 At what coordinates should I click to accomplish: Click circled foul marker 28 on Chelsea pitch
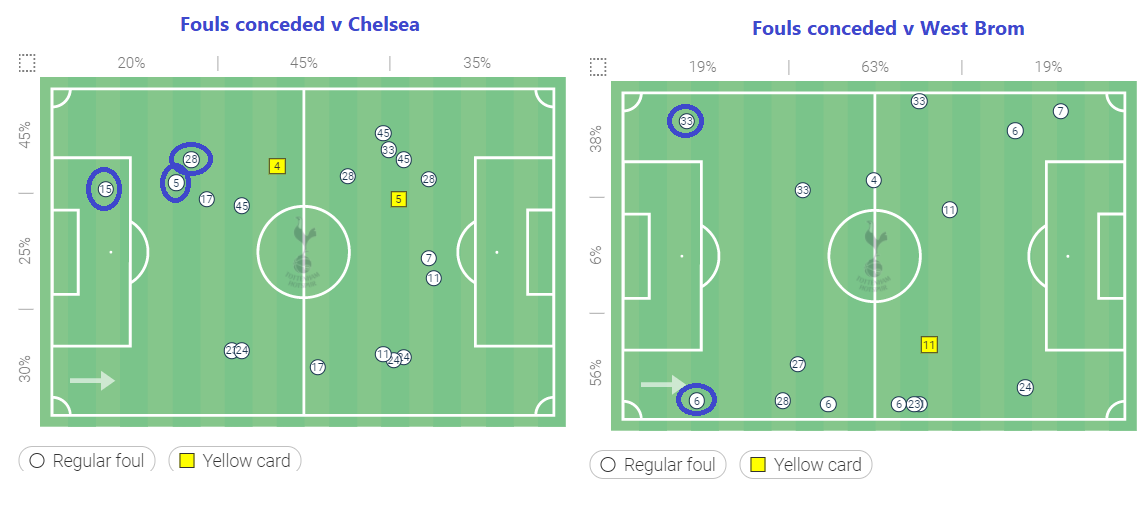click(191, 159)
